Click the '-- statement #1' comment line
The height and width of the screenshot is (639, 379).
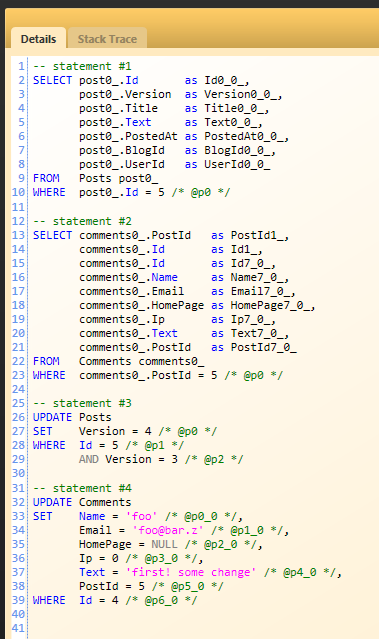(82, 66)
